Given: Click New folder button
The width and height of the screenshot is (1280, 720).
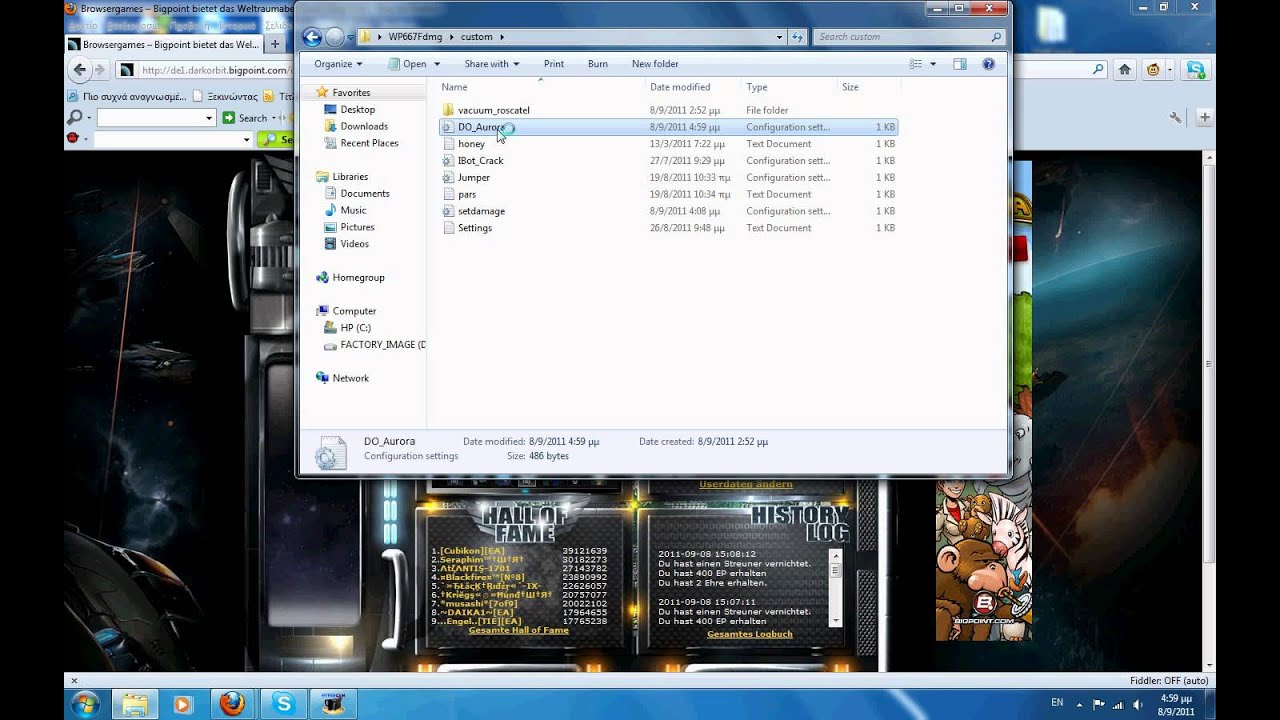Looking at the screenshot, I should coord(655,64).
